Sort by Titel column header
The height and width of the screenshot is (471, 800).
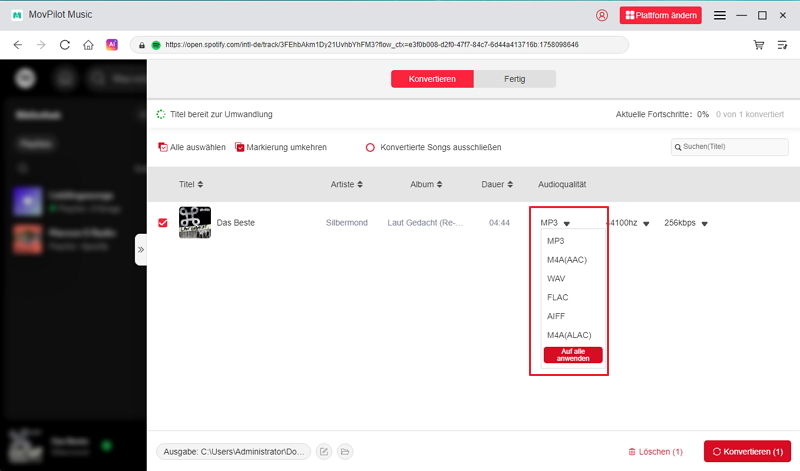(190, 185)
